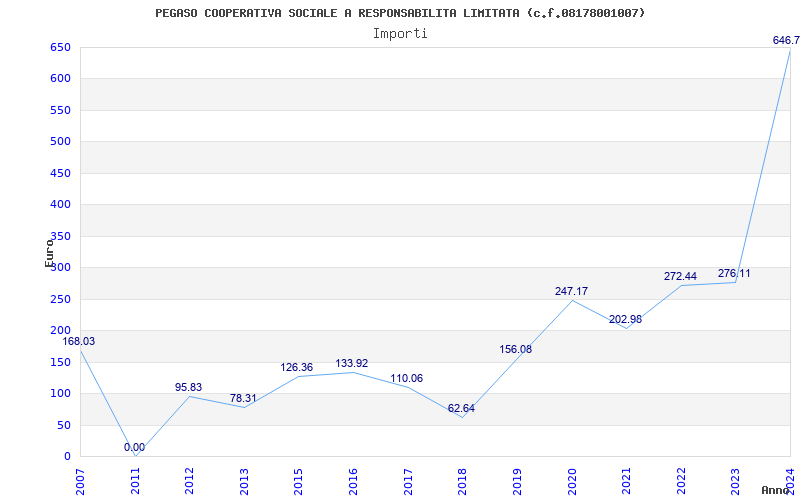
Task: Select the 78.31 data label
Action: 243,398
